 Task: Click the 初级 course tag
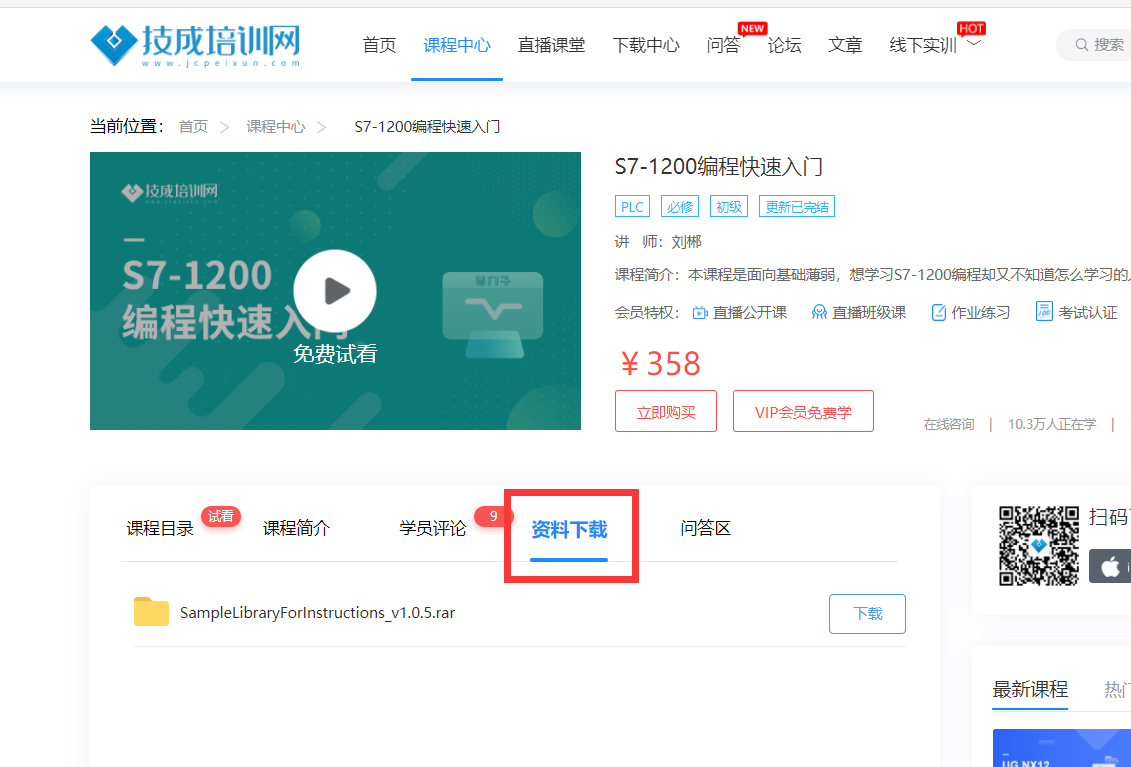[729, 206]
